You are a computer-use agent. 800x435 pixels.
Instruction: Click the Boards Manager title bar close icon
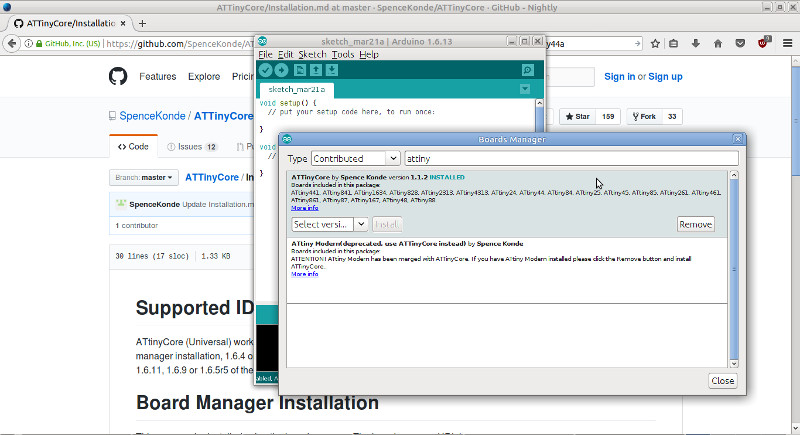[738, 139]
